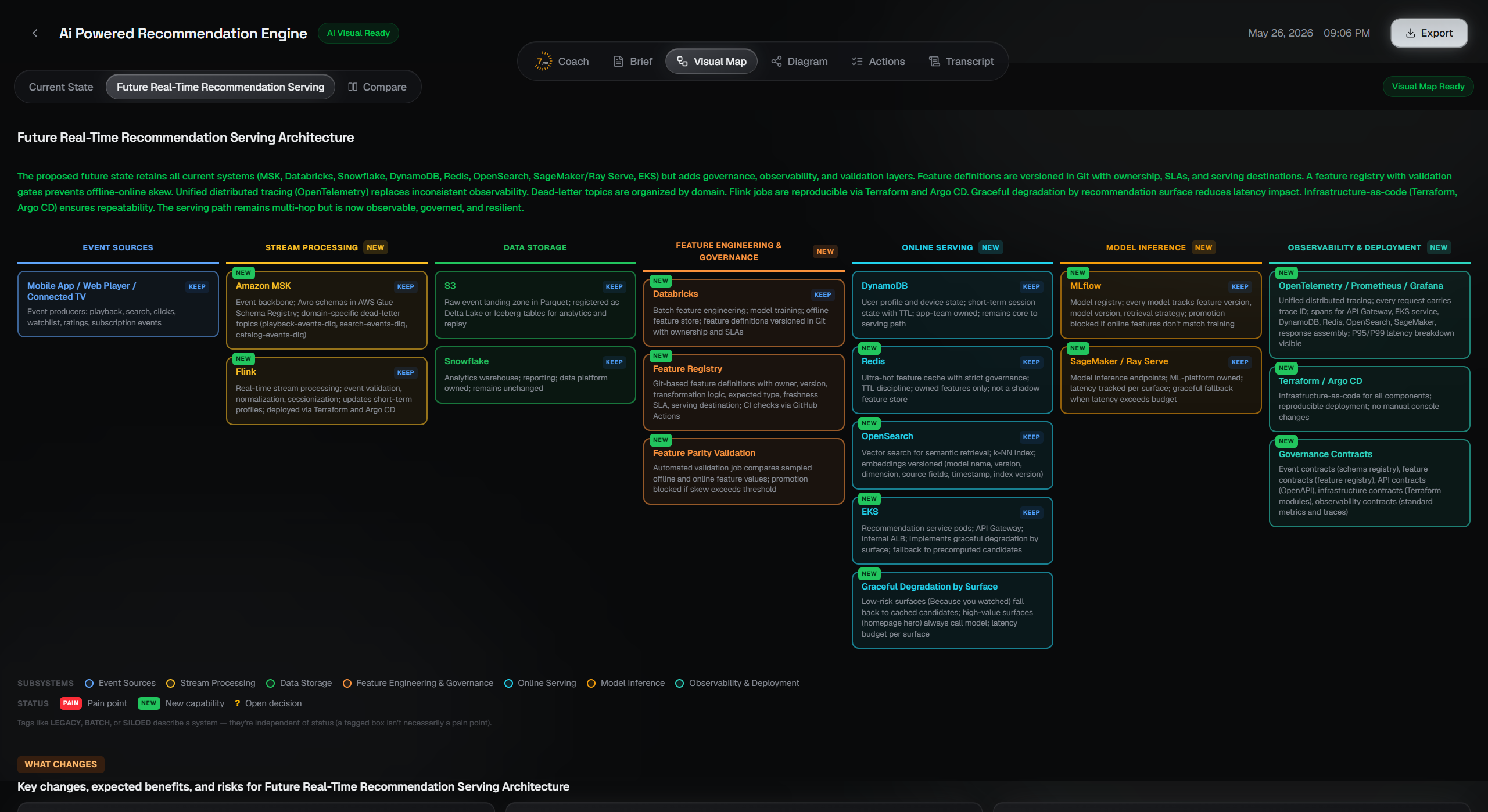Open the Actions tab

pyautogui.click(x=878, y=62)
